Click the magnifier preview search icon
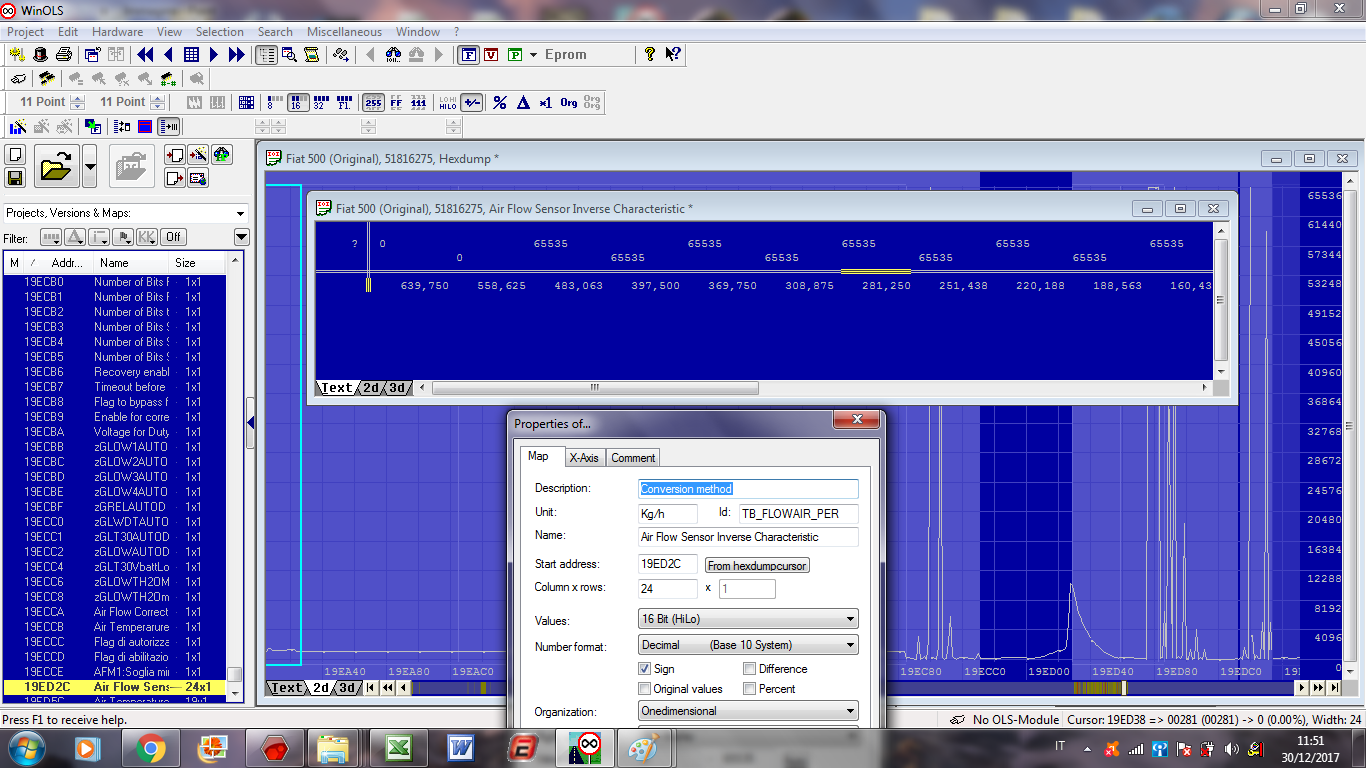The width and height of the screenshot is (1366, 768). 289,55
